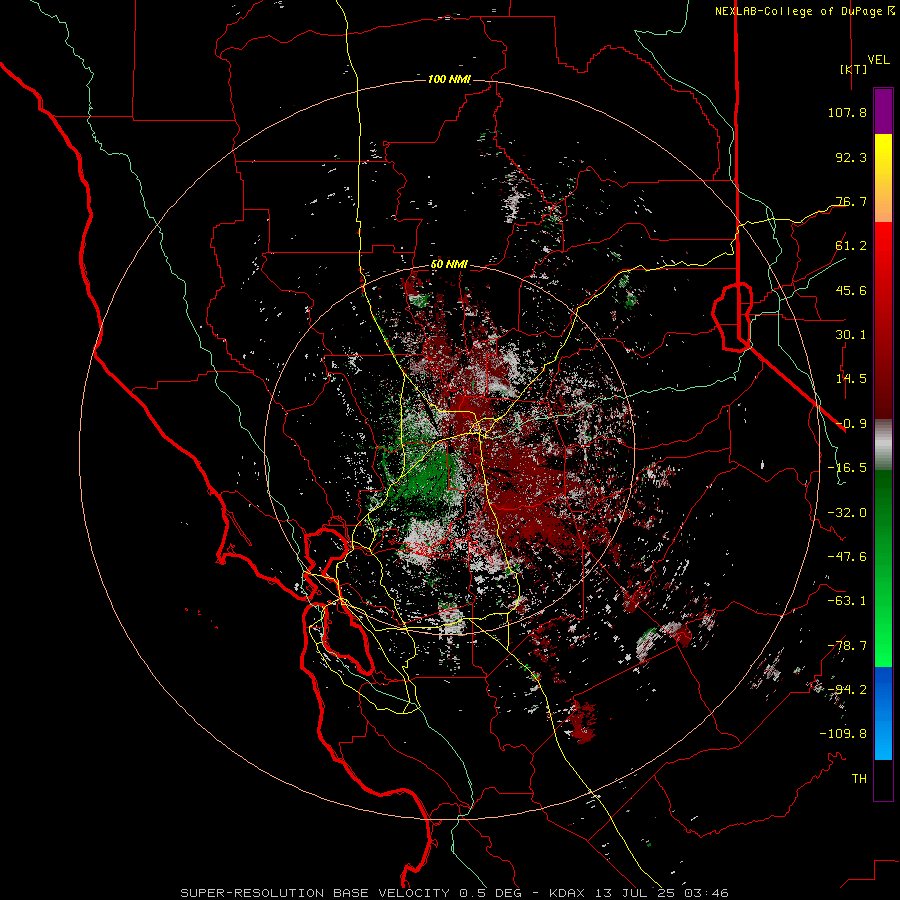Click the TH label on the legend
Screen dimensions: 900x900
point(859,779)
